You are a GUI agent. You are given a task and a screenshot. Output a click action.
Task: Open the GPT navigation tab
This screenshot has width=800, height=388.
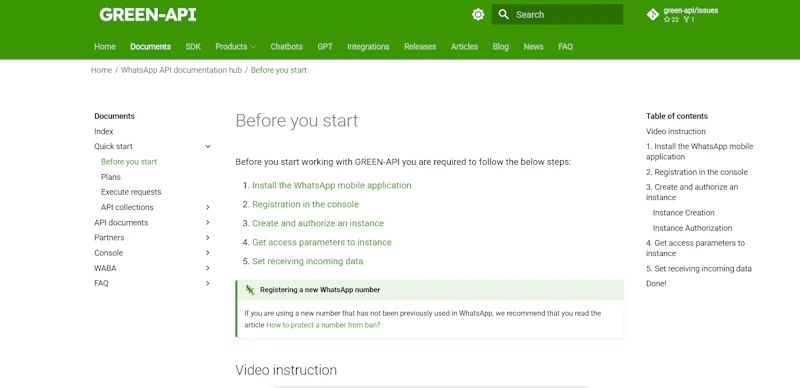[325, 46]
